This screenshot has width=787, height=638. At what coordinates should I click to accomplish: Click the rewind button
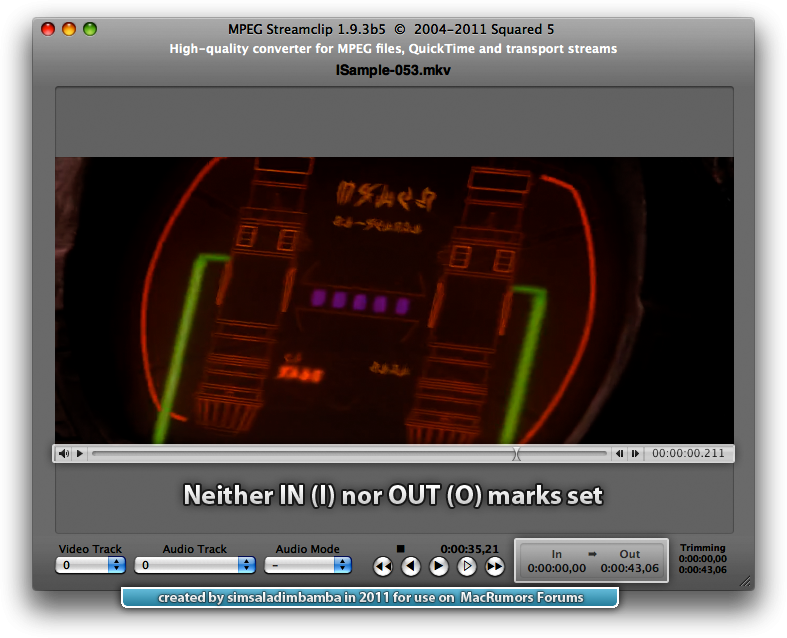click(x=383, y=567)
